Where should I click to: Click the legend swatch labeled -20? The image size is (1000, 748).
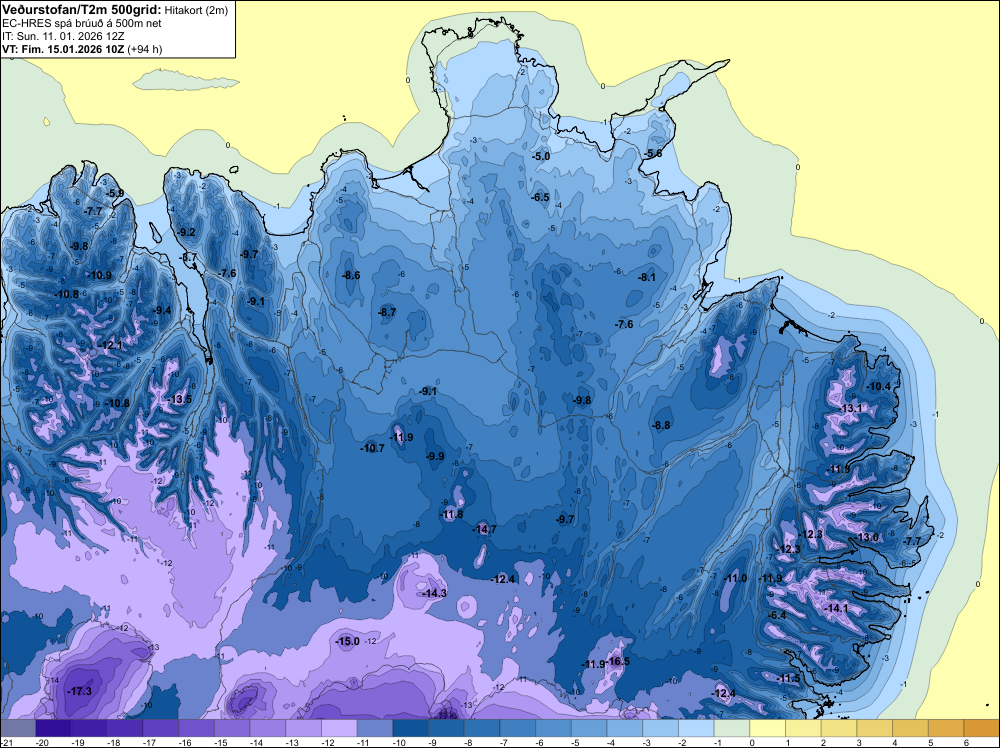point(54,728)
